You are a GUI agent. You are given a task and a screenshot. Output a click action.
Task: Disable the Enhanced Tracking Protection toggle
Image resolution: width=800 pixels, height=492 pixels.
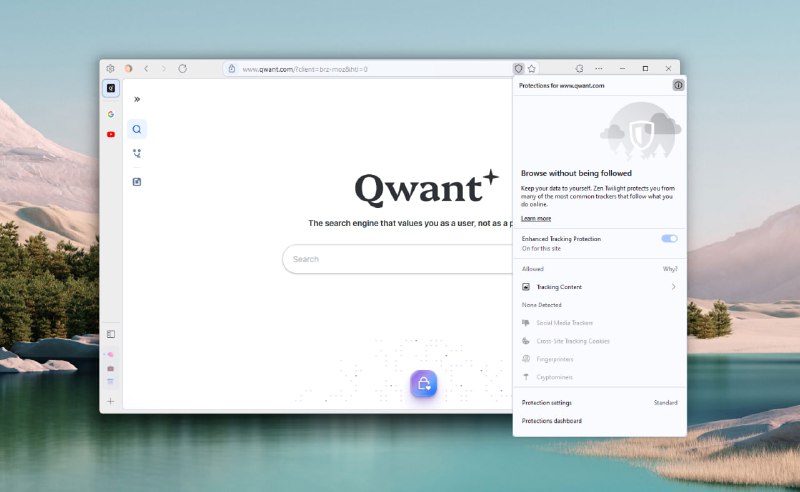pyautogui.click(x=669, y=239)
